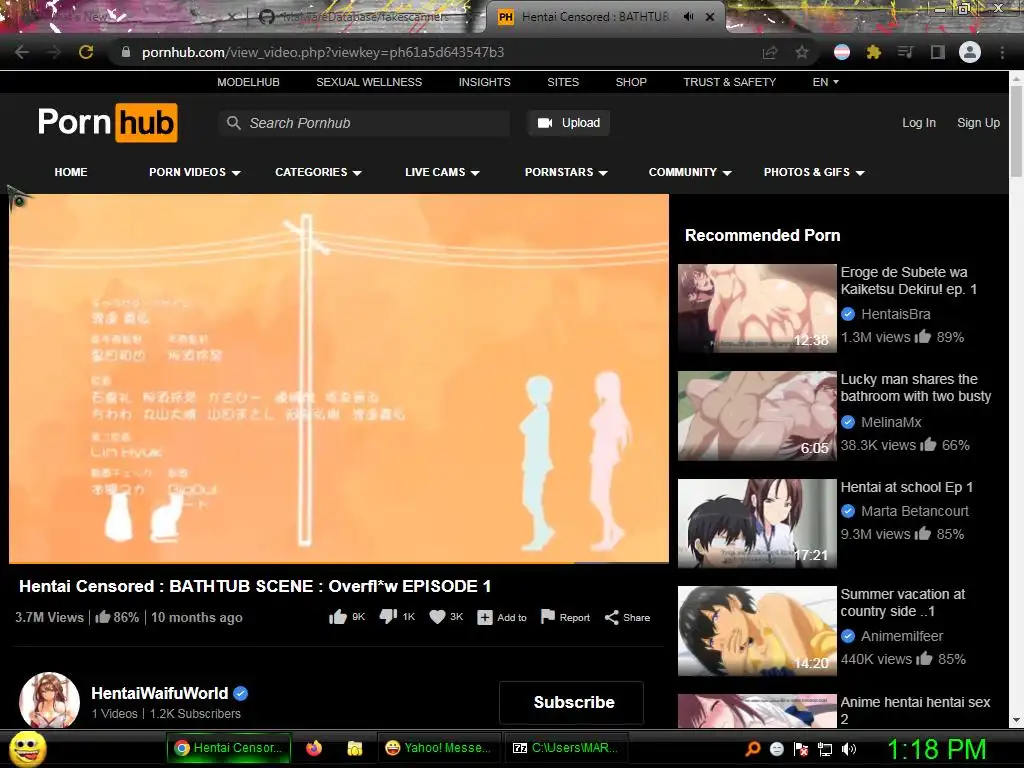Expand the VIDEOS navigation dropdown

click(x=195, y=172)
